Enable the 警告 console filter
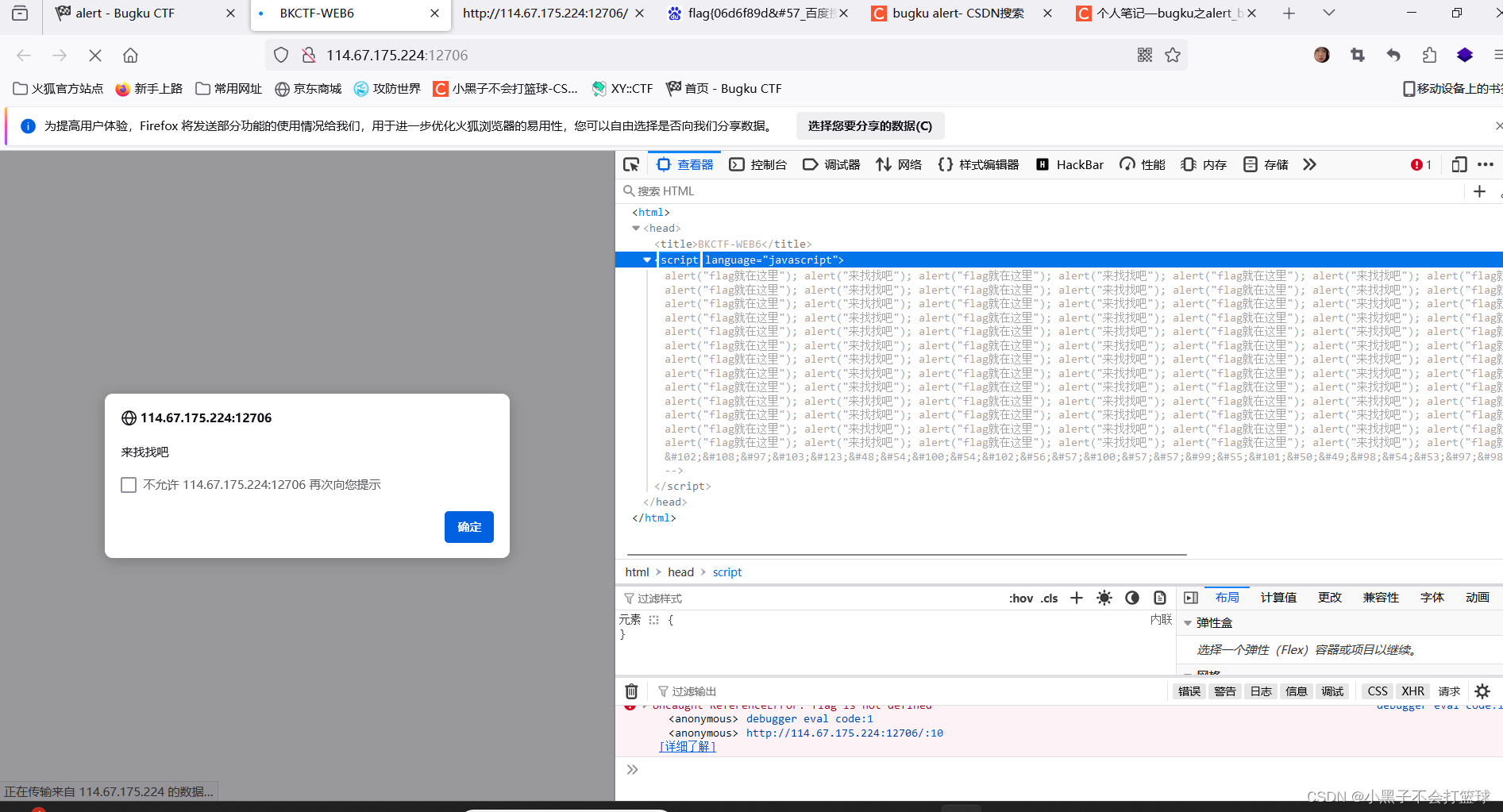The image size is (1503, 812). tap(1224, 691)
